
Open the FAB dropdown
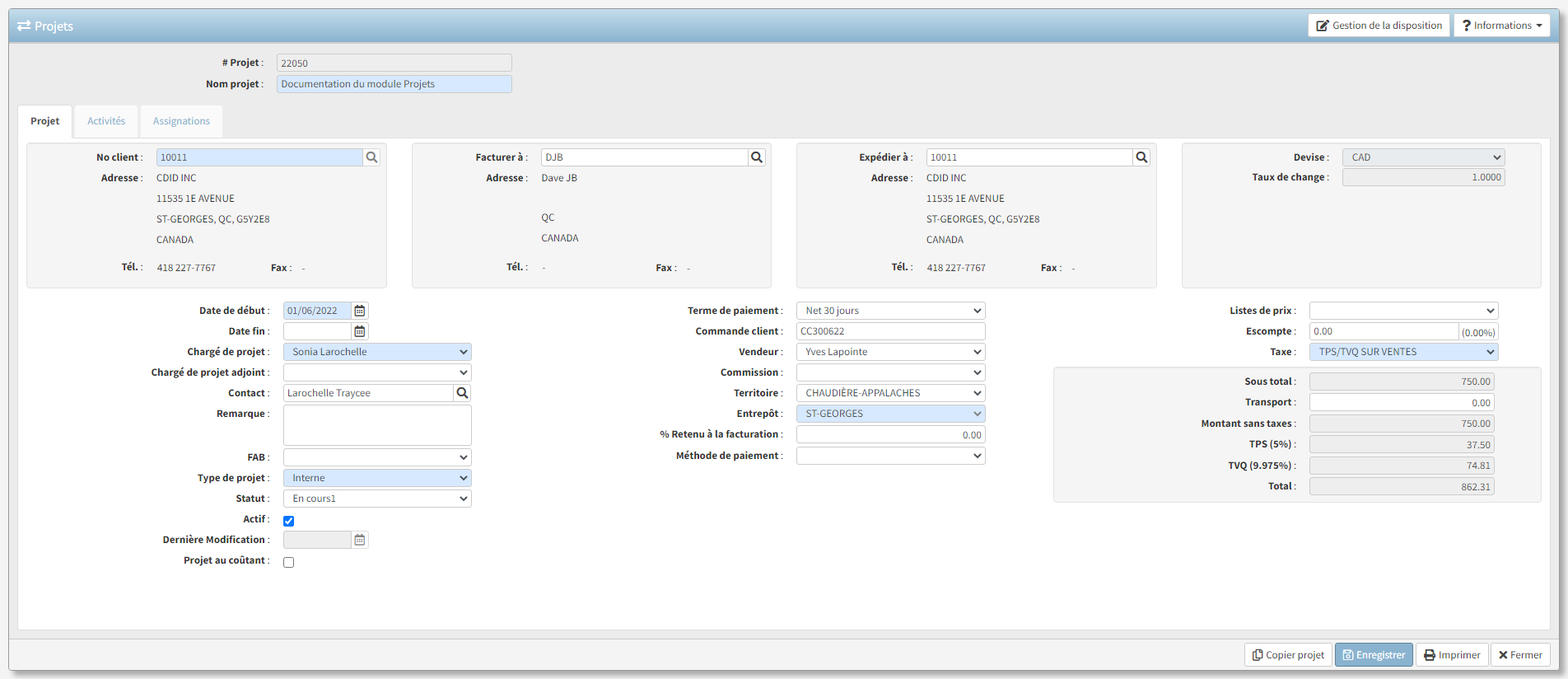[377, 457]
